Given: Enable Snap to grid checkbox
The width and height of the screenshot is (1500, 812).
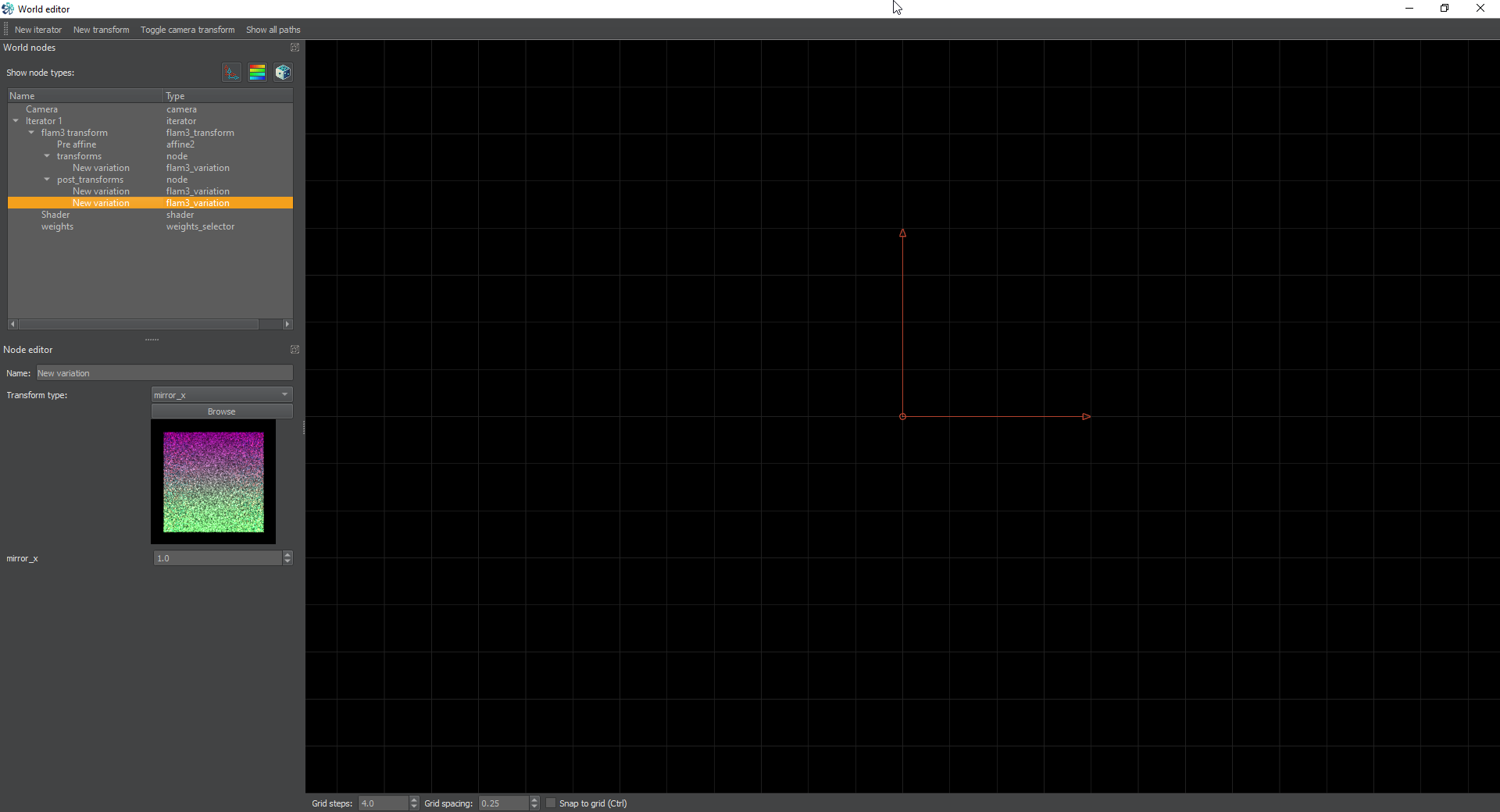Looking at the screenshot, I should click(551, 803).
